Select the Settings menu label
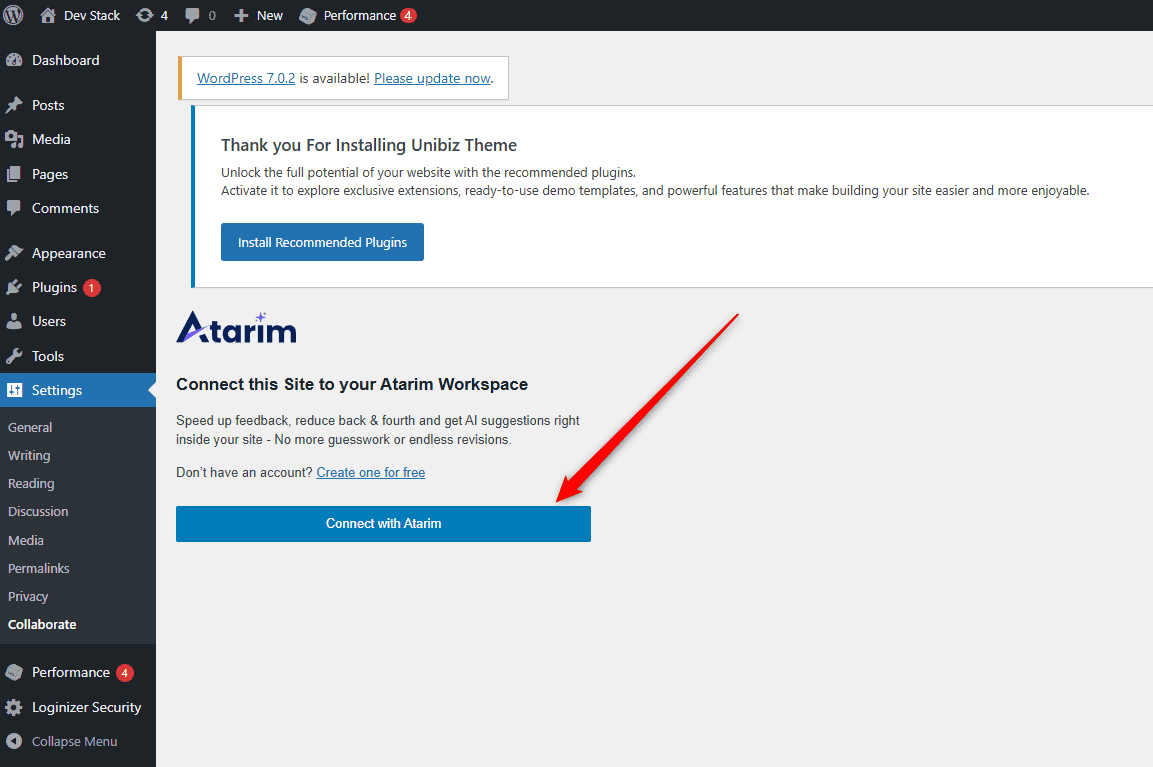The image size is (1153, 767). click(x=57, y=390)
